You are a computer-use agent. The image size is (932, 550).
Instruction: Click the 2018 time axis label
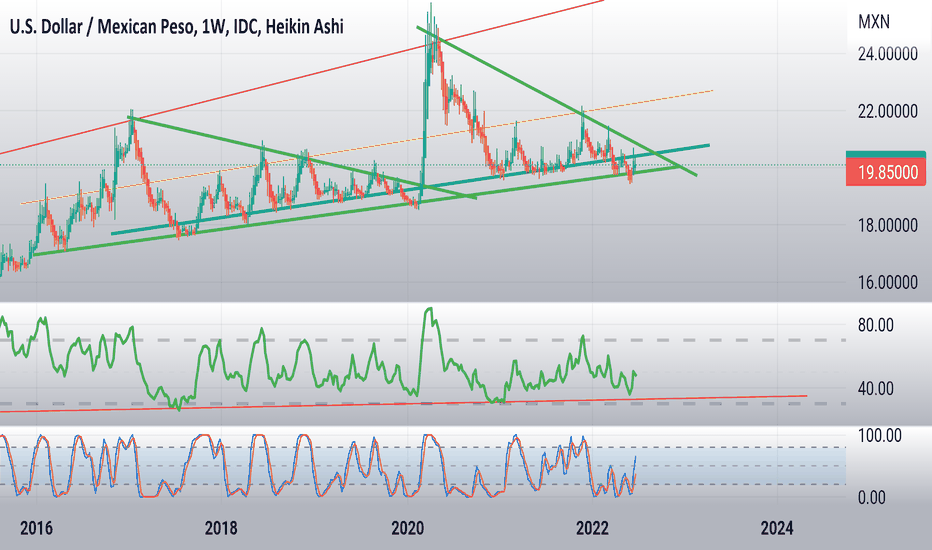(x=221, y=528)
